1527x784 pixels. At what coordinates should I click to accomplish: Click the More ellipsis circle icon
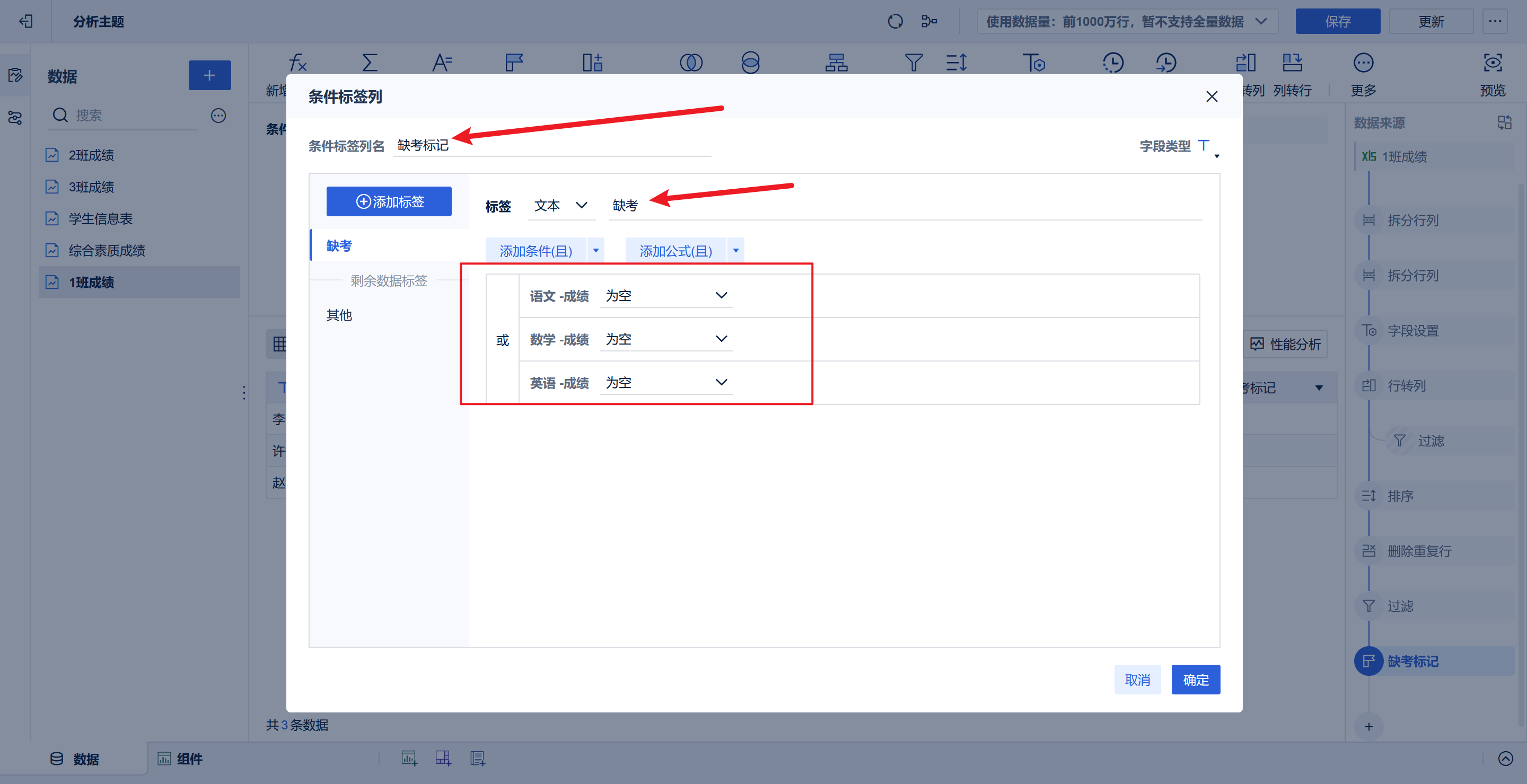(1363, 62)
